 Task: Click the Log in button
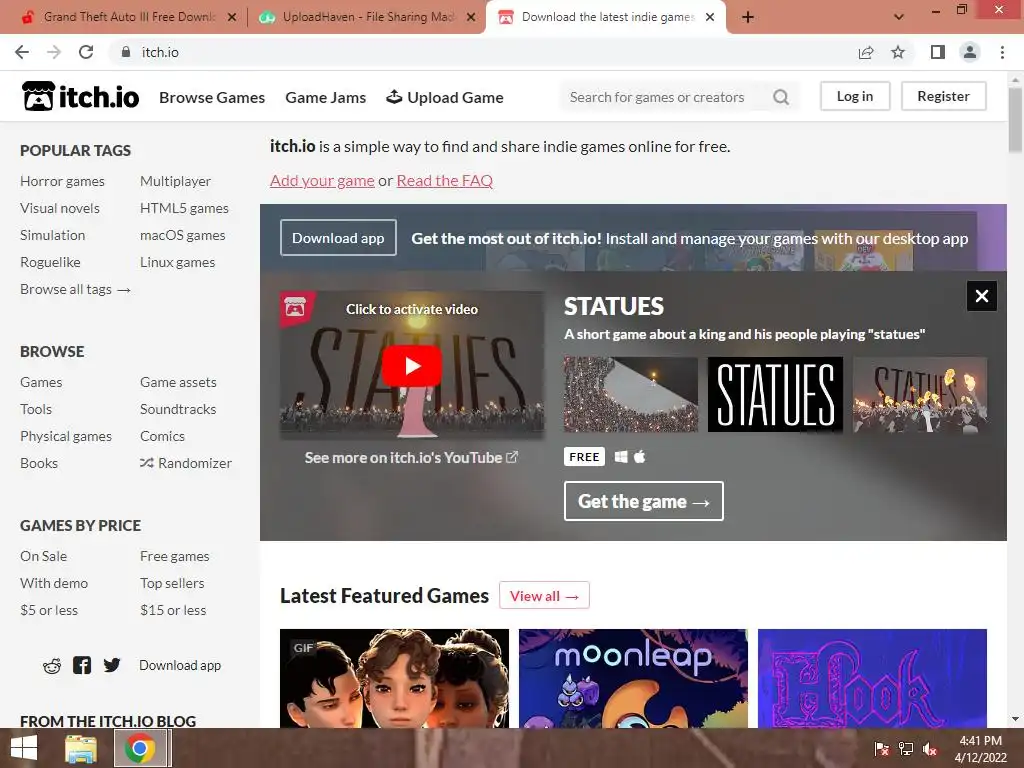pyautogui.click(x=855, y=96)
